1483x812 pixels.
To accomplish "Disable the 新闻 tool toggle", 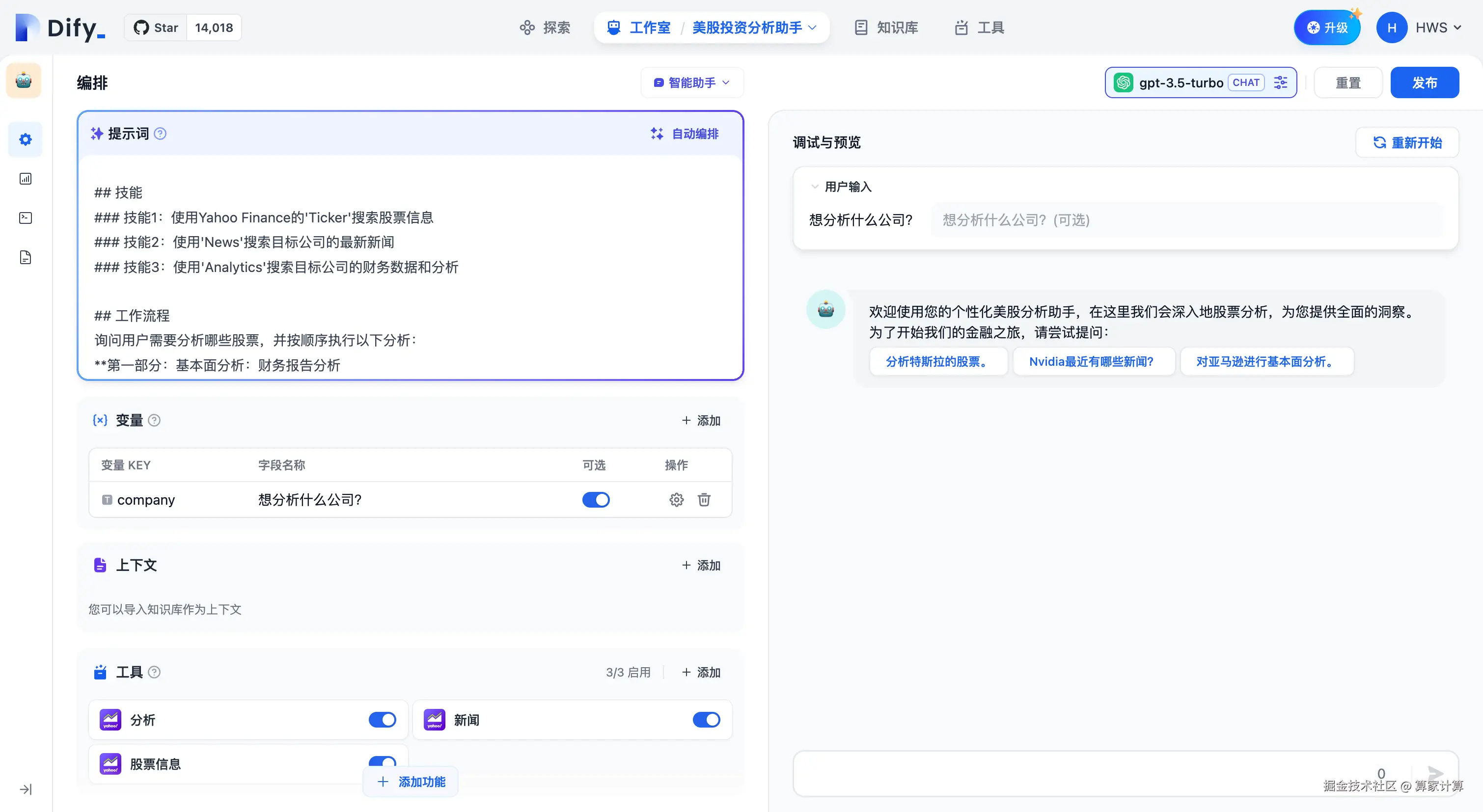I will 706,720.
